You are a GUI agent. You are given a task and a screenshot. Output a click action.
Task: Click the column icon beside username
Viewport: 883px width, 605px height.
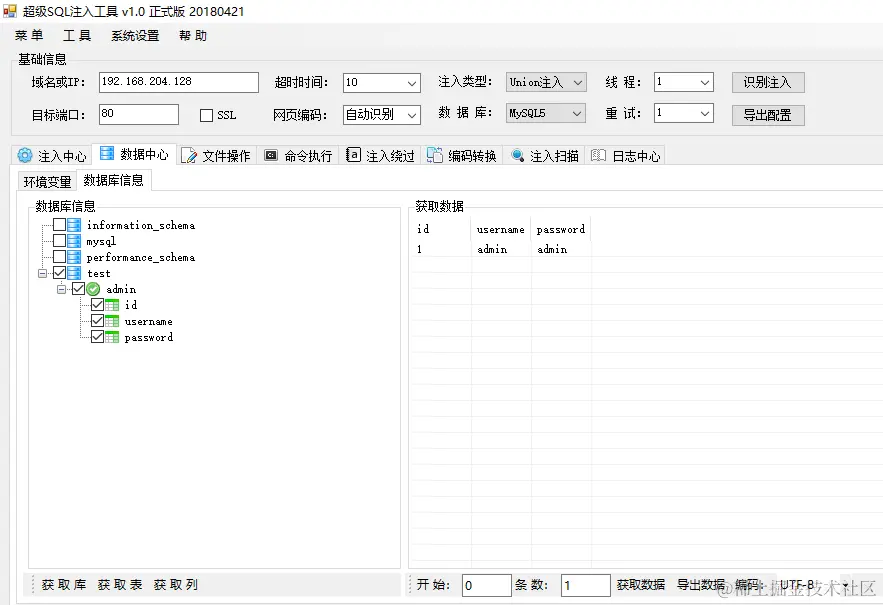(x=112, y=321)
